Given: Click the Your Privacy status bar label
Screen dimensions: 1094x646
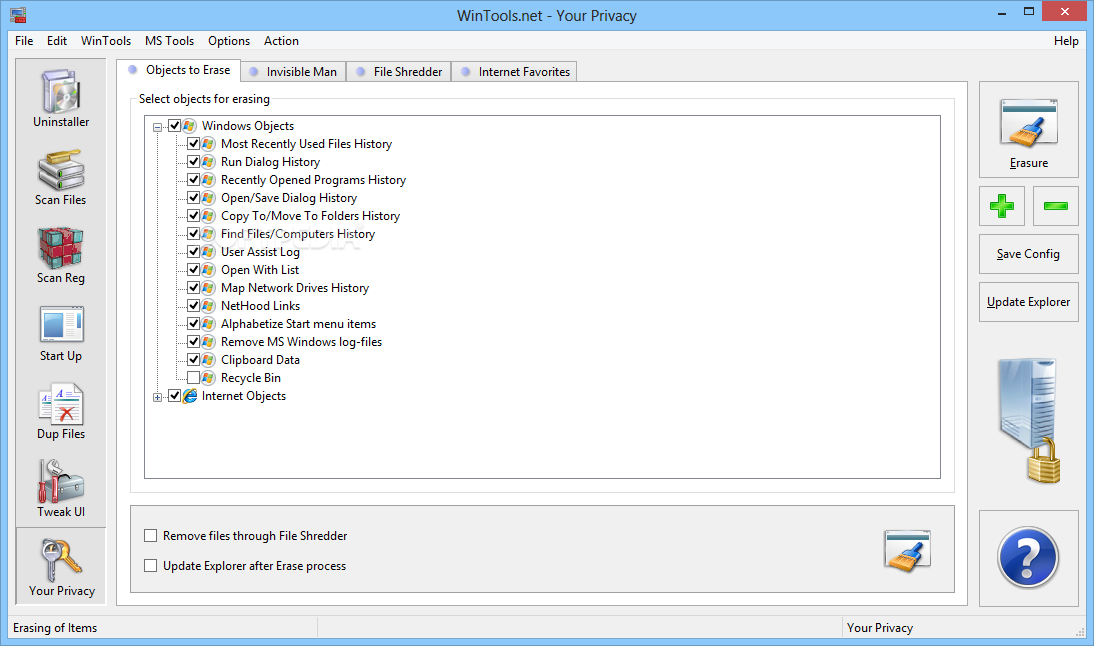Looking at the screenshot, I should click(880, 628).
